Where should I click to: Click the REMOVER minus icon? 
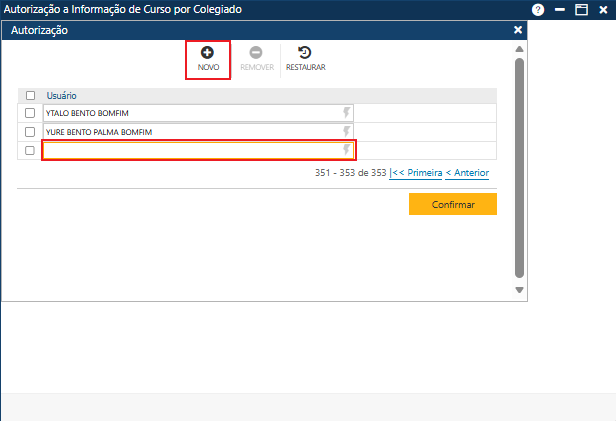(x=256, y=52)
